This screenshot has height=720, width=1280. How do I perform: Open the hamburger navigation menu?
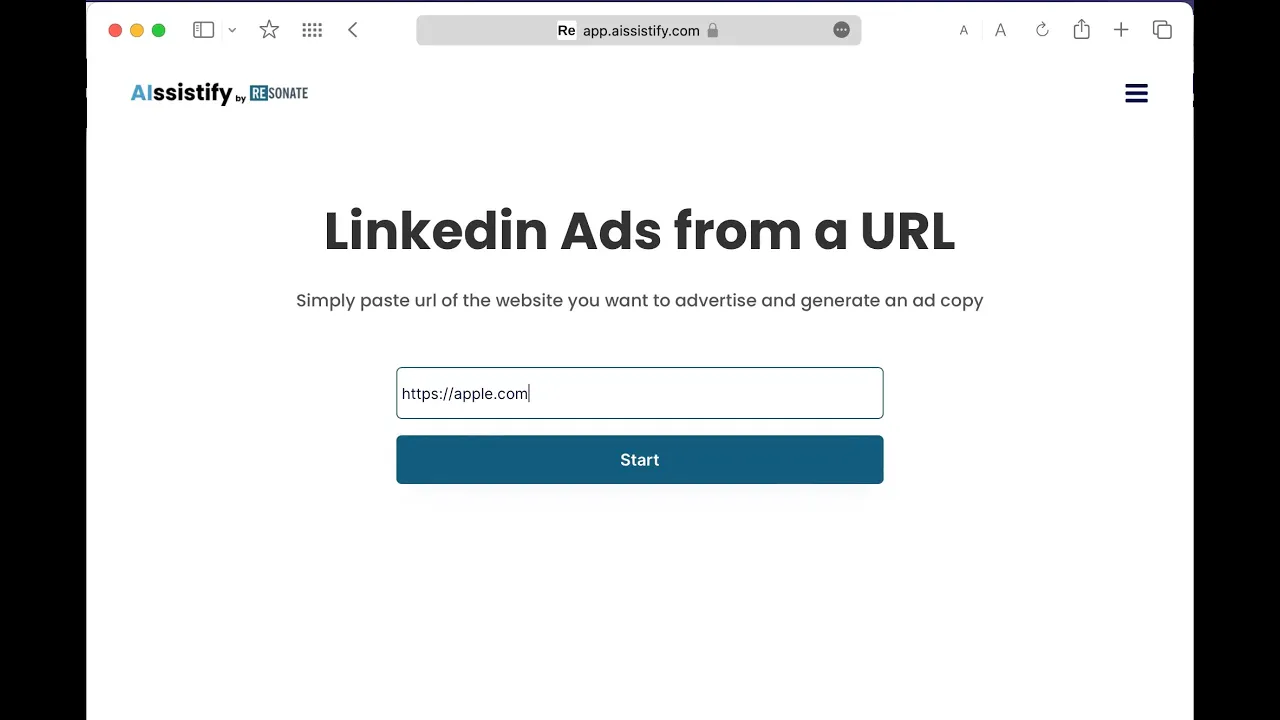coord(1136,93)
